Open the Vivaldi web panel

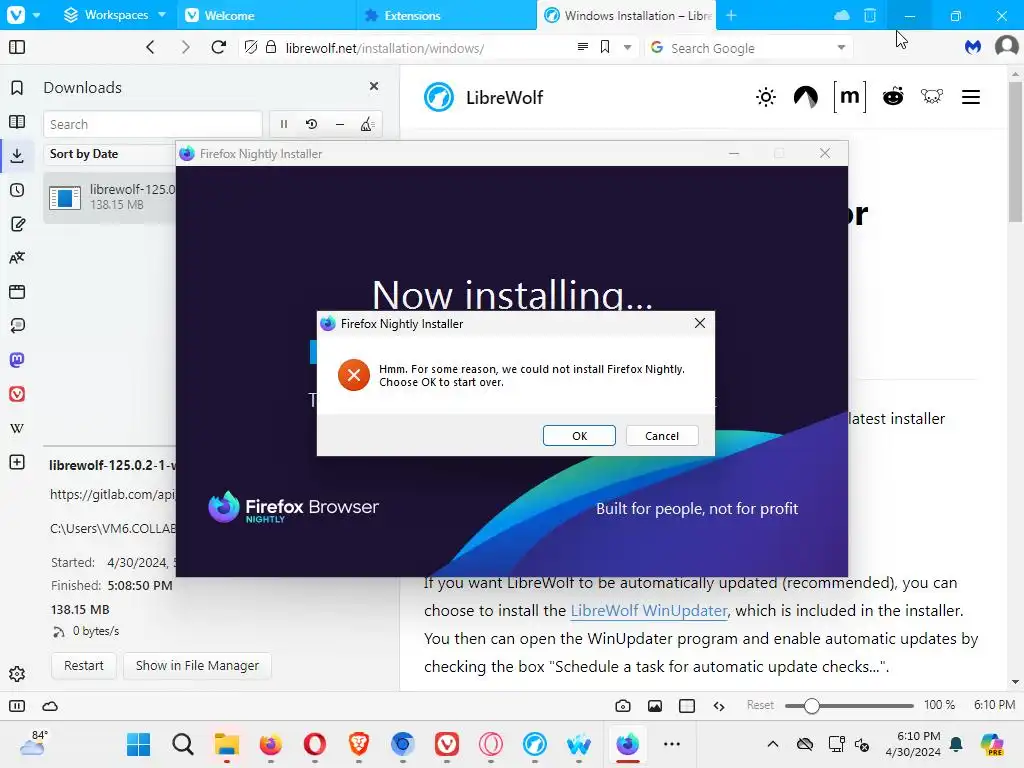point(17,394)
